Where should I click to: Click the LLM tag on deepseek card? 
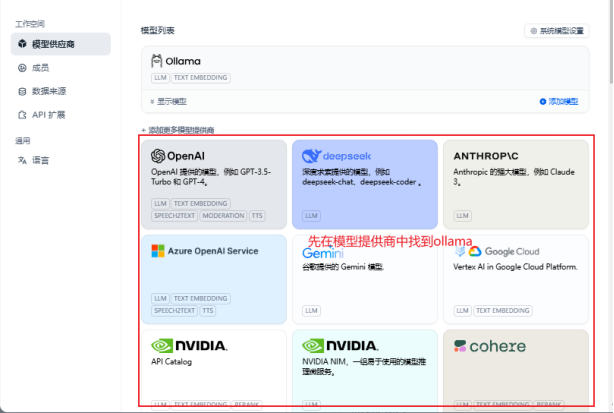(x=311, y=216)
